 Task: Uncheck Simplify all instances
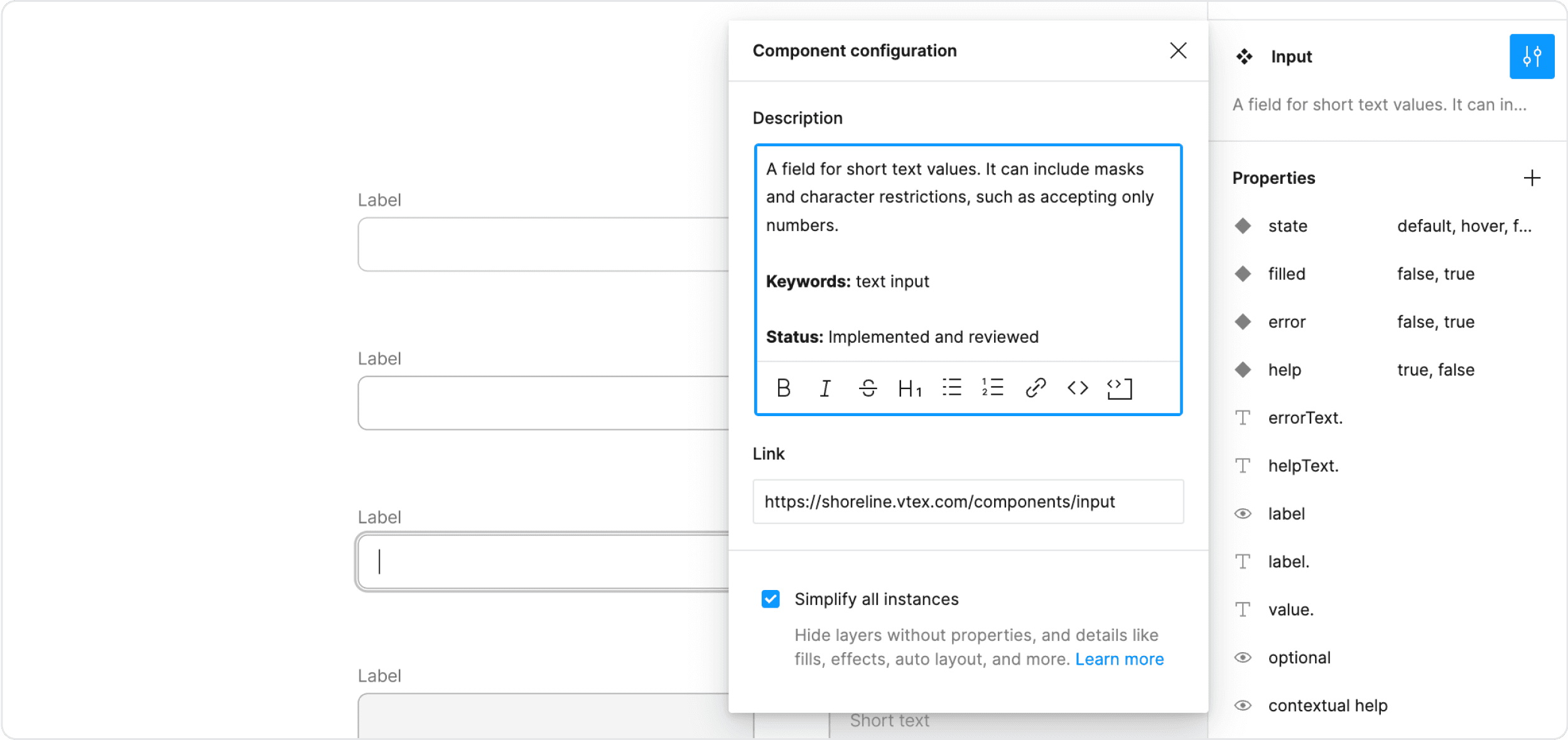(x=771, y=599)
